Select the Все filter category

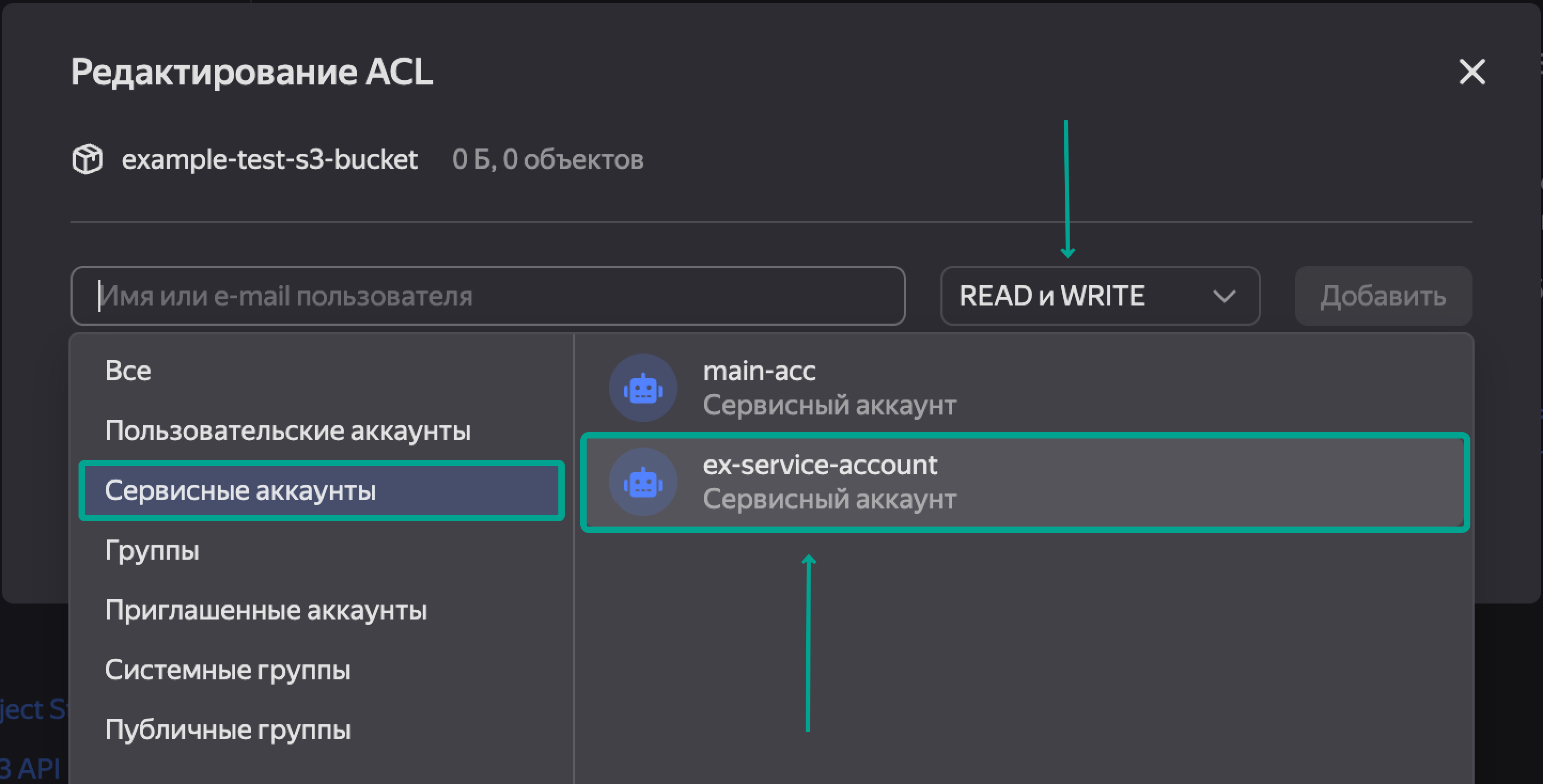[128, 371]
